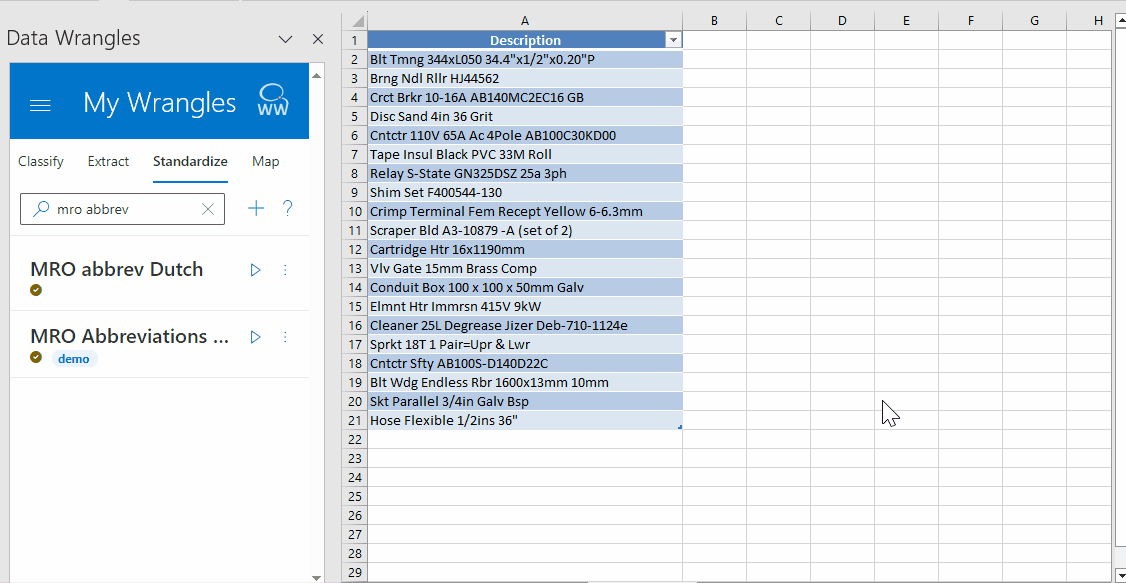Select column A header
Viewport: 1126px width, 583px height.
tap(525, 21)
